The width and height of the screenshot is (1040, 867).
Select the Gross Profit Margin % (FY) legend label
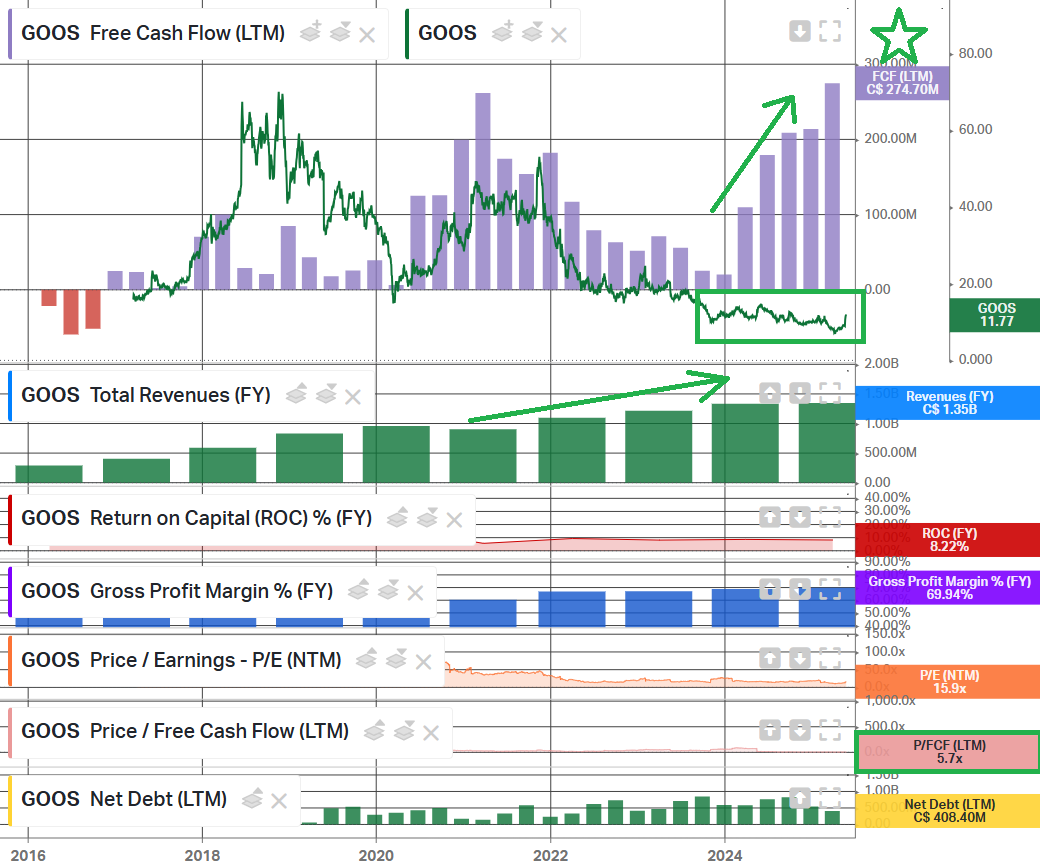click(177, 590)
